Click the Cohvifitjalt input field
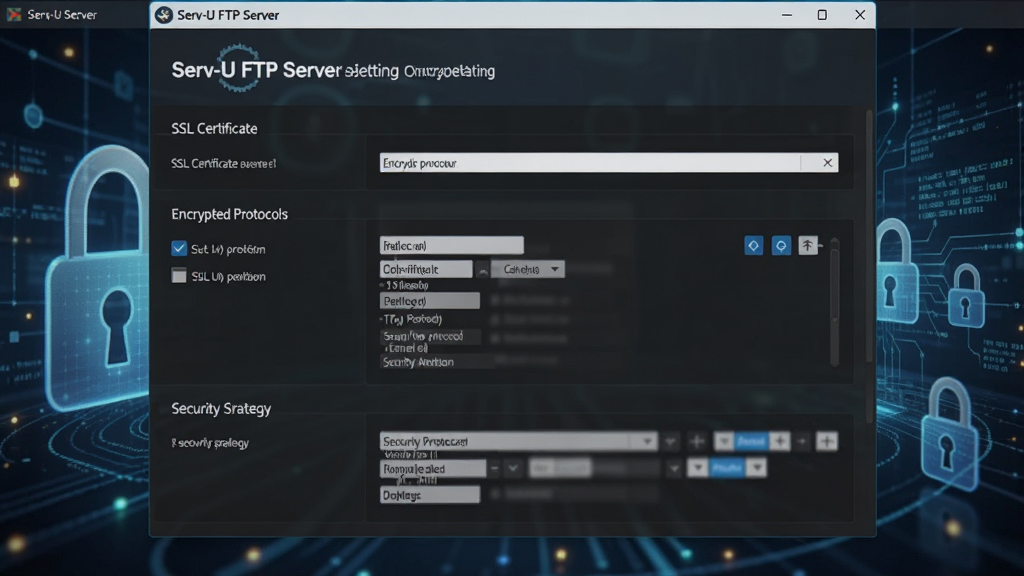 (x=426, y=269)
